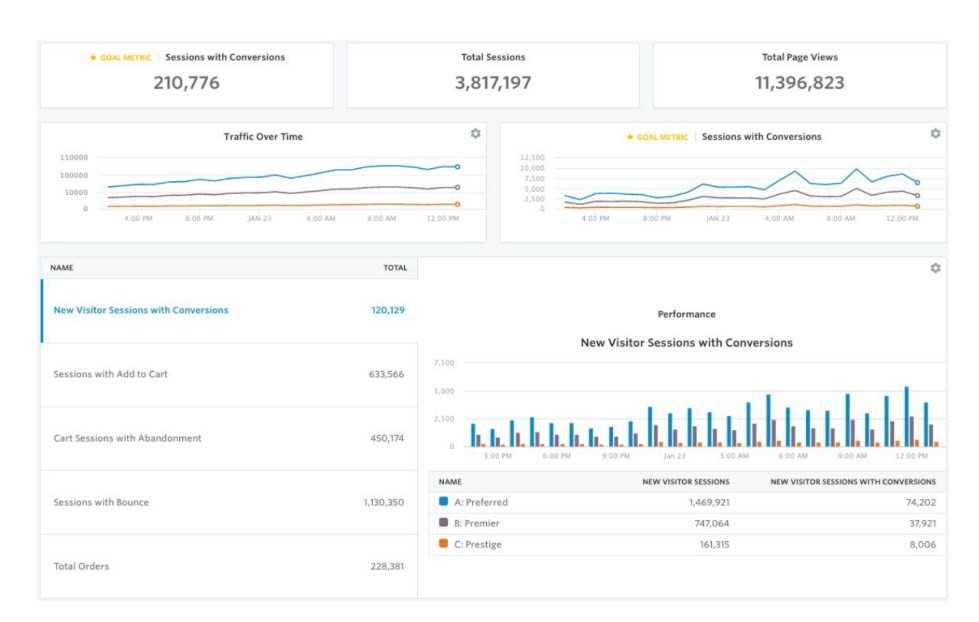Open gear menu on Sessions with Conversions chart

(x=935, y=133)
